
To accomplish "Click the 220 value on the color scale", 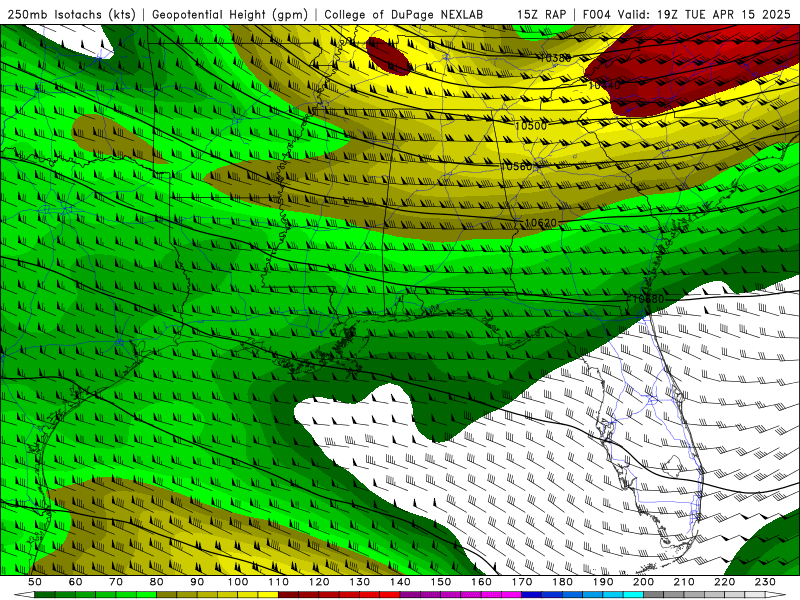I will 724,582.
